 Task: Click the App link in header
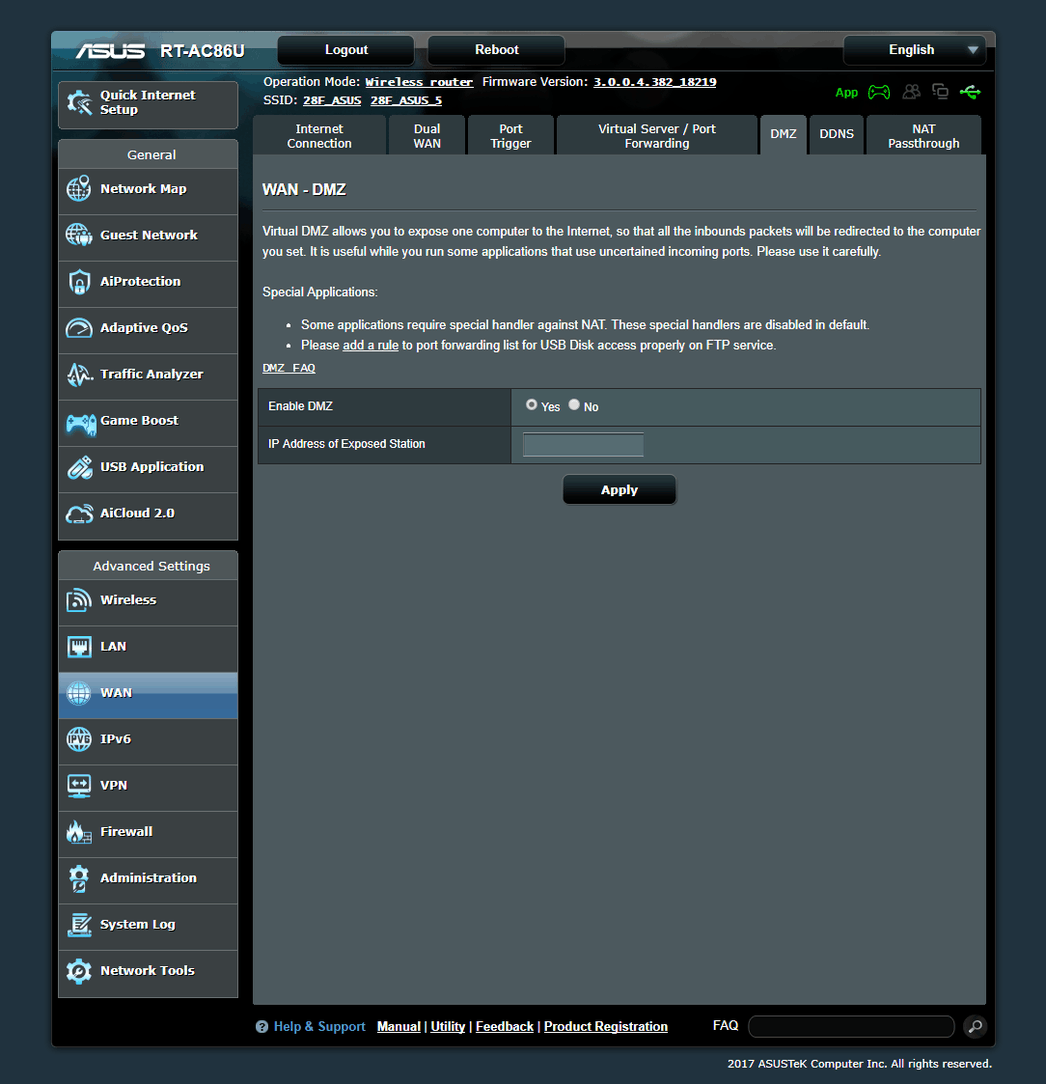(846, 93)
